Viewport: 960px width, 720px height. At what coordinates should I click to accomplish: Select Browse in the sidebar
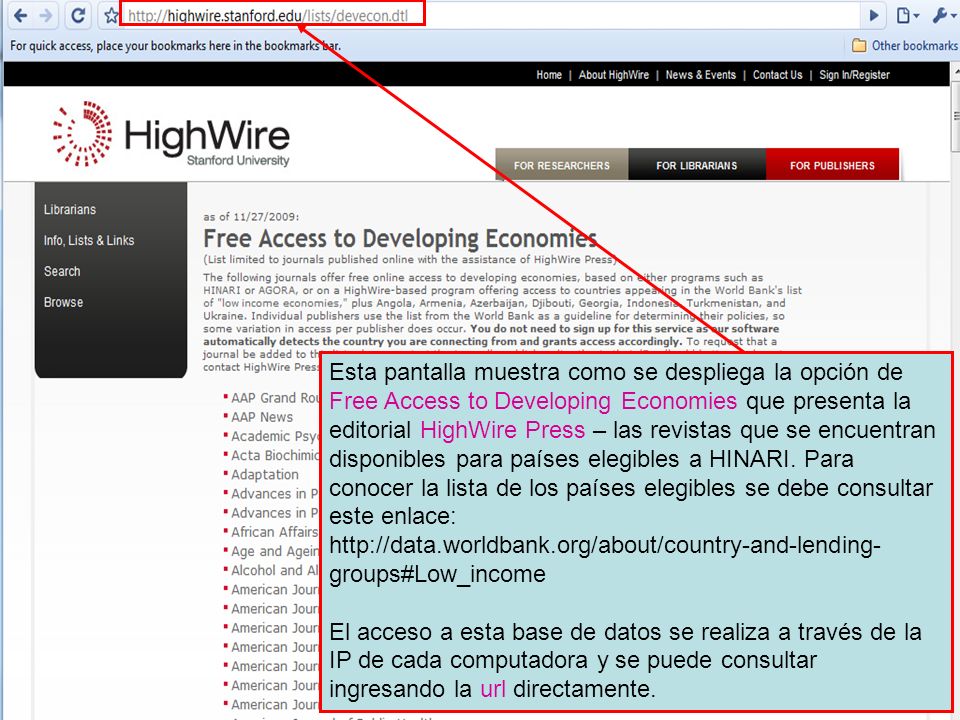pos(63,302)
